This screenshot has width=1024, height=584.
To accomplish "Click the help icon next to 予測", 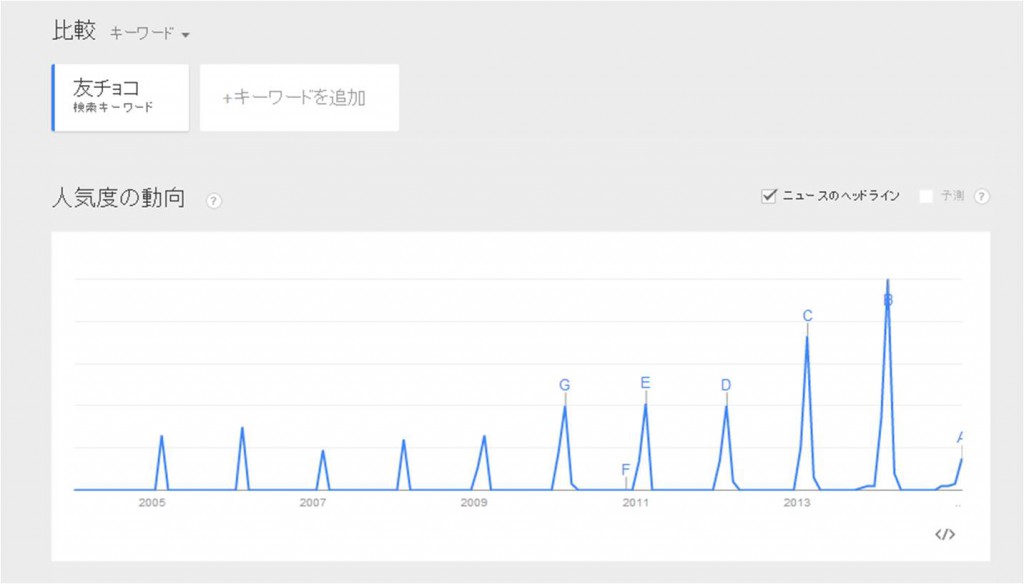I will [x=981, y=196].
